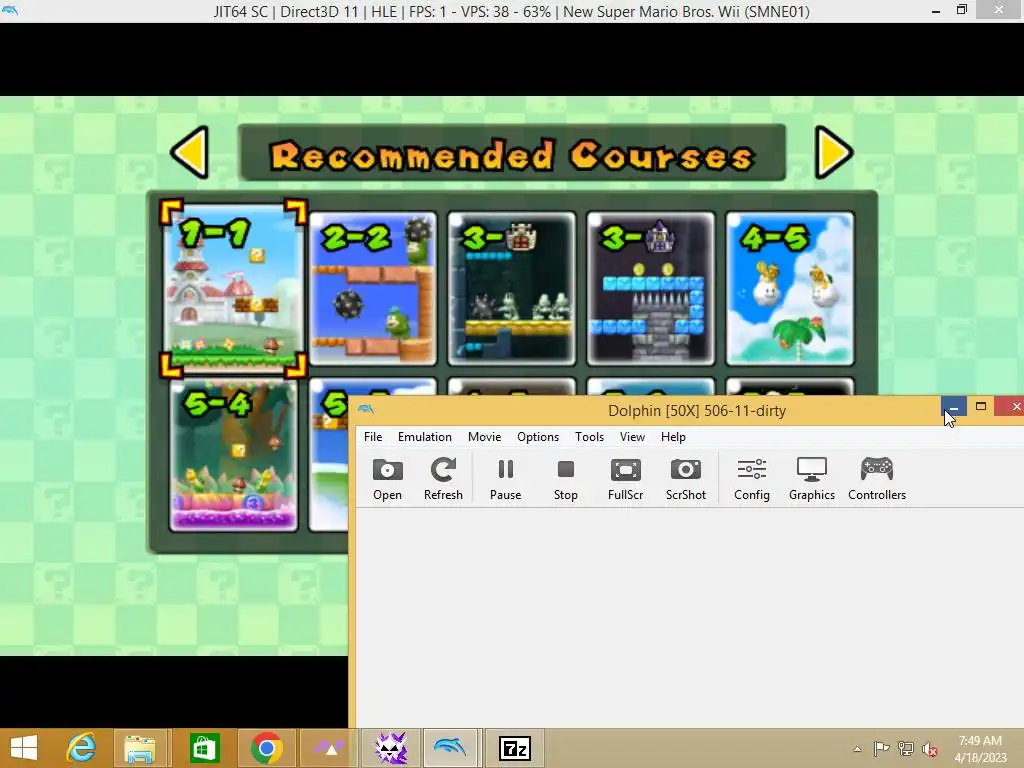
Task: Open the Options menu
Action: 538,437
